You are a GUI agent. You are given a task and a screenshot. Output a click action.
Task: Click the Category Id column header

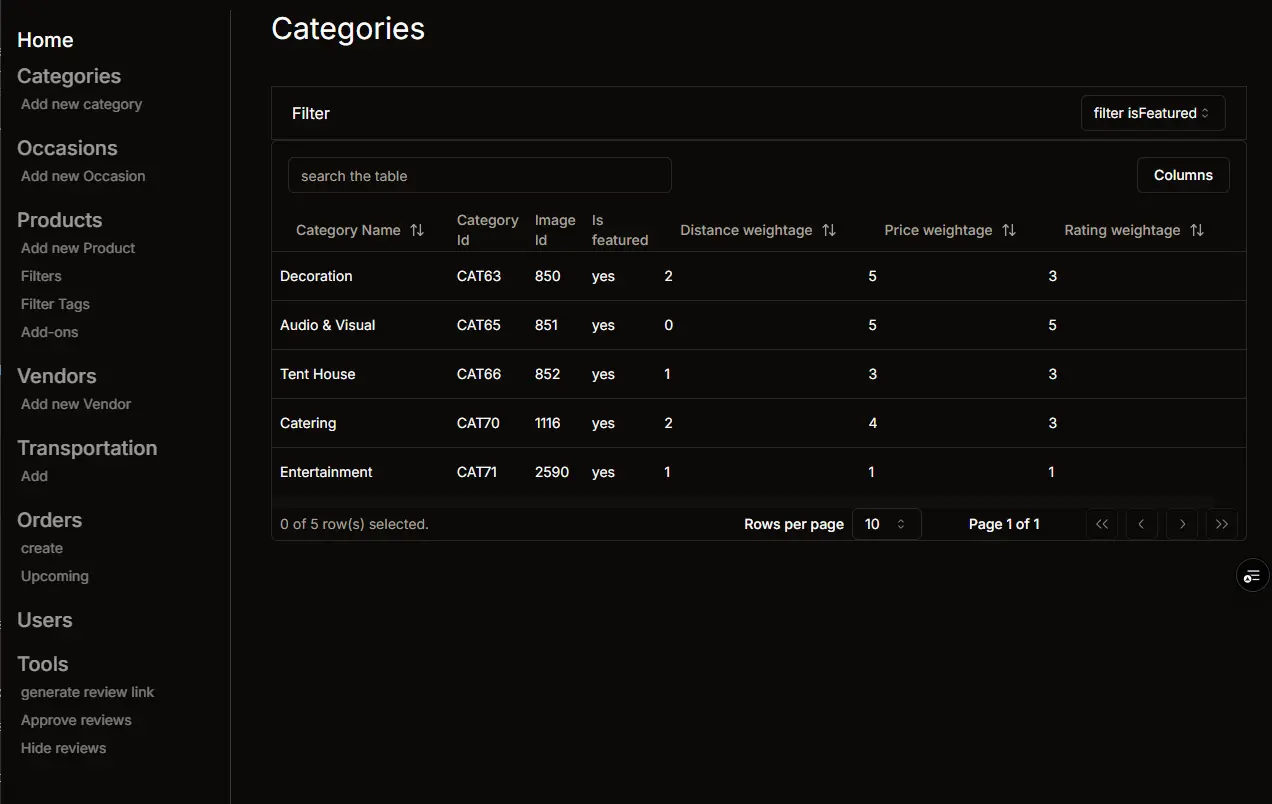[488, 230]
